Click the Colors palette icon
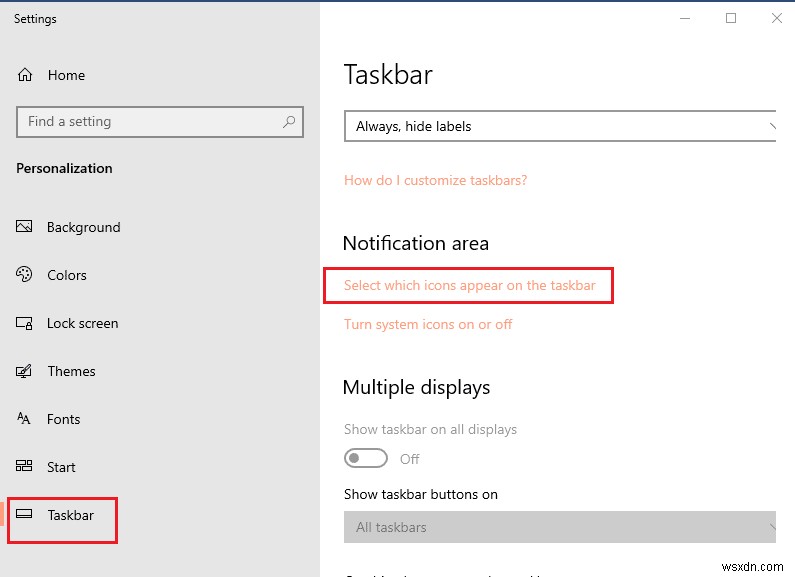The image size is (795, 577). tap(24, 274)
